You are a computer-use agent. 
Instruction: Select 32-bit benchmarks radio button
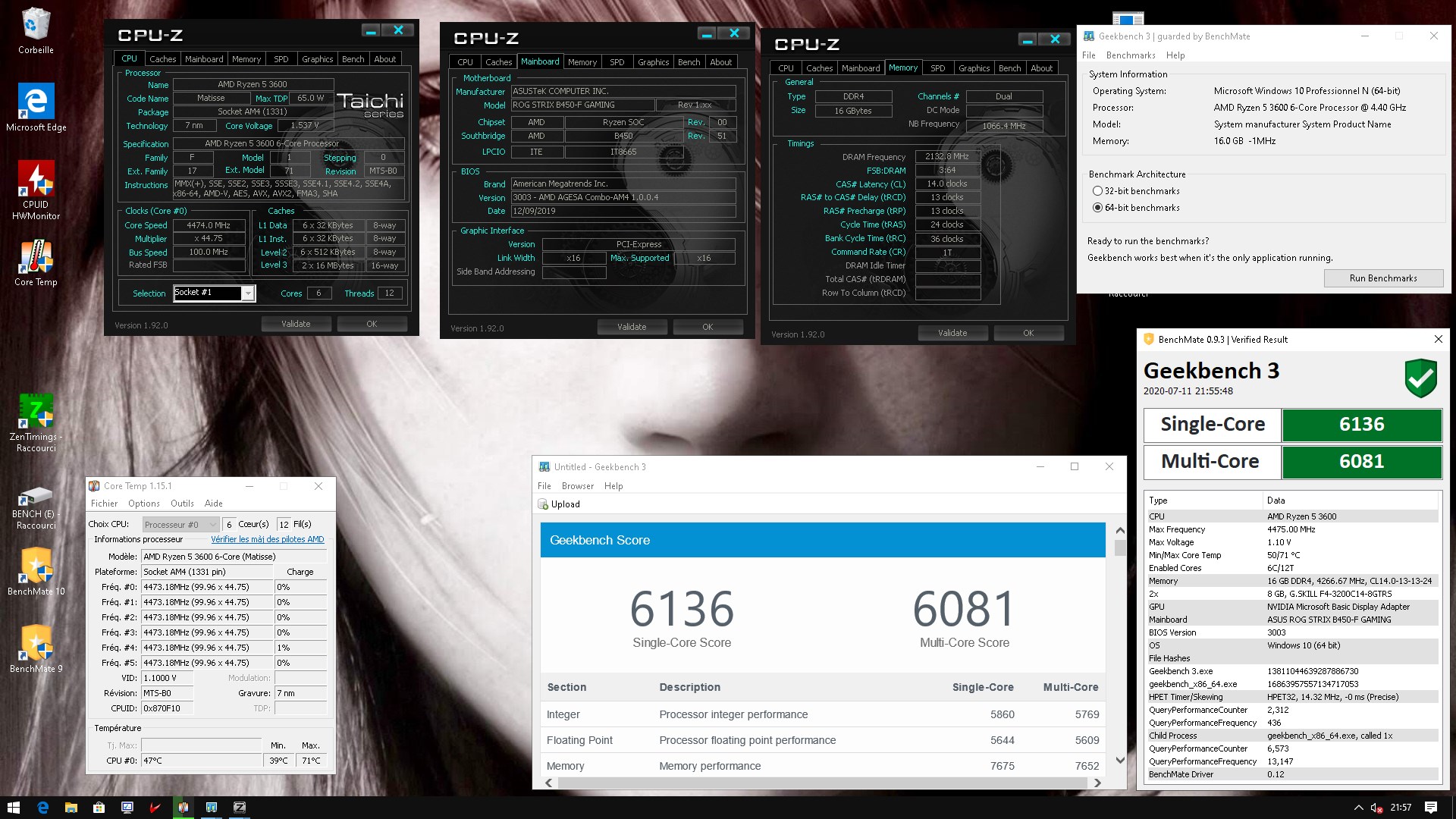point(1097,191)
